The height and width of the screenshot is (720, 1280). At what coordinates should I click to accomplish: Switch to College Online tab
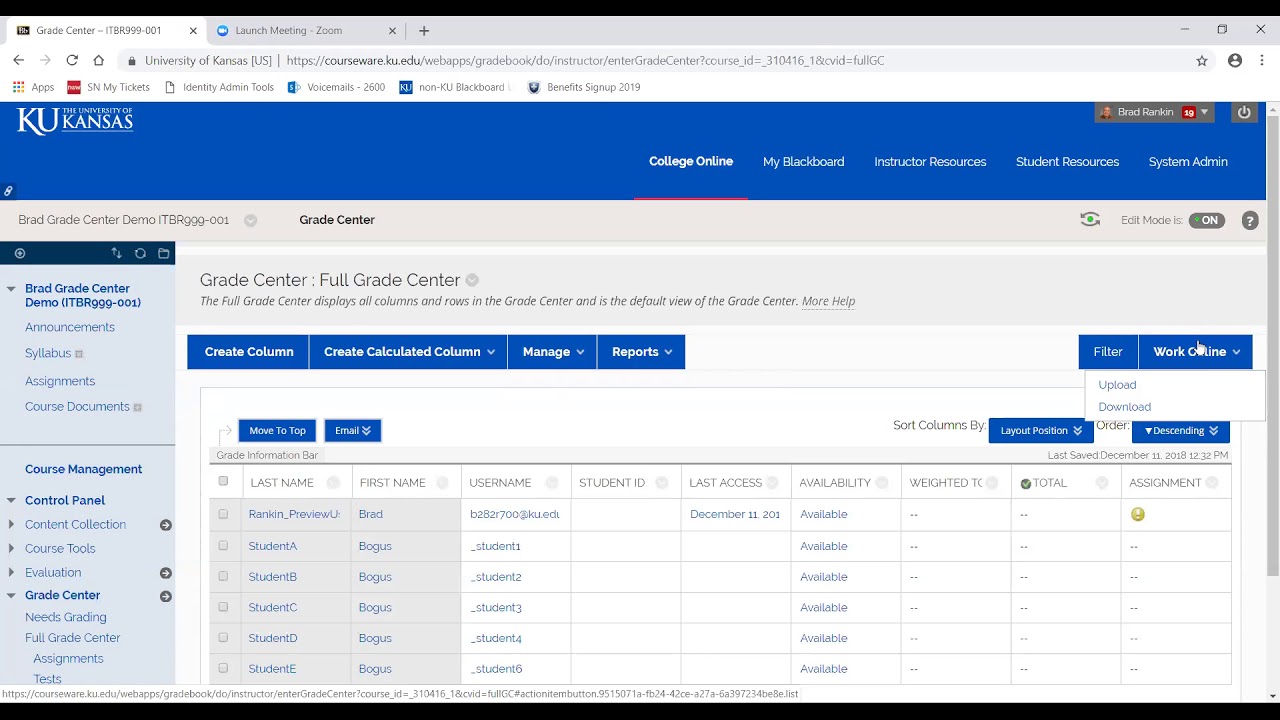click(x=691, y=161)
